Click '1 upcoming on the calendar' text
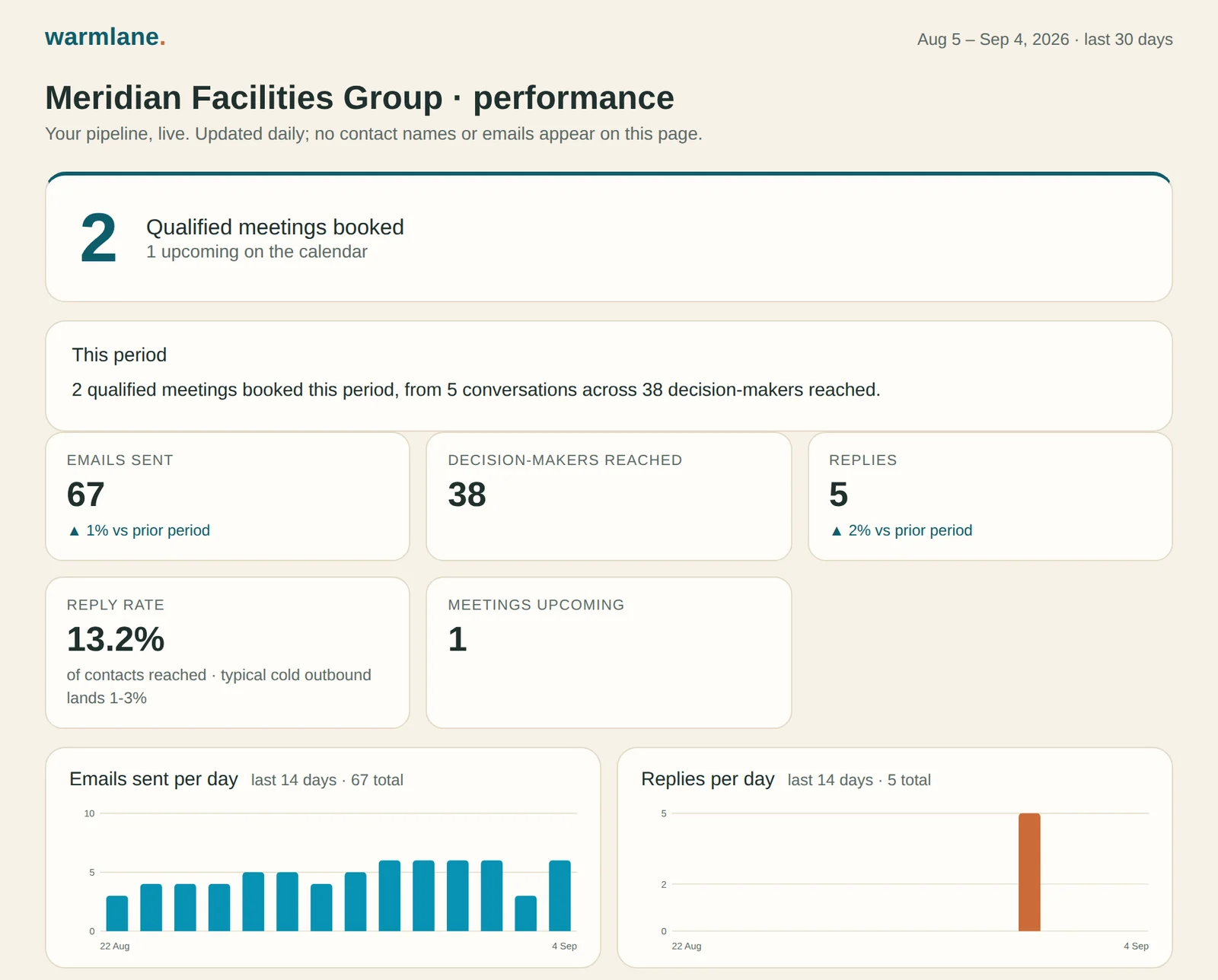 [257, 252]
